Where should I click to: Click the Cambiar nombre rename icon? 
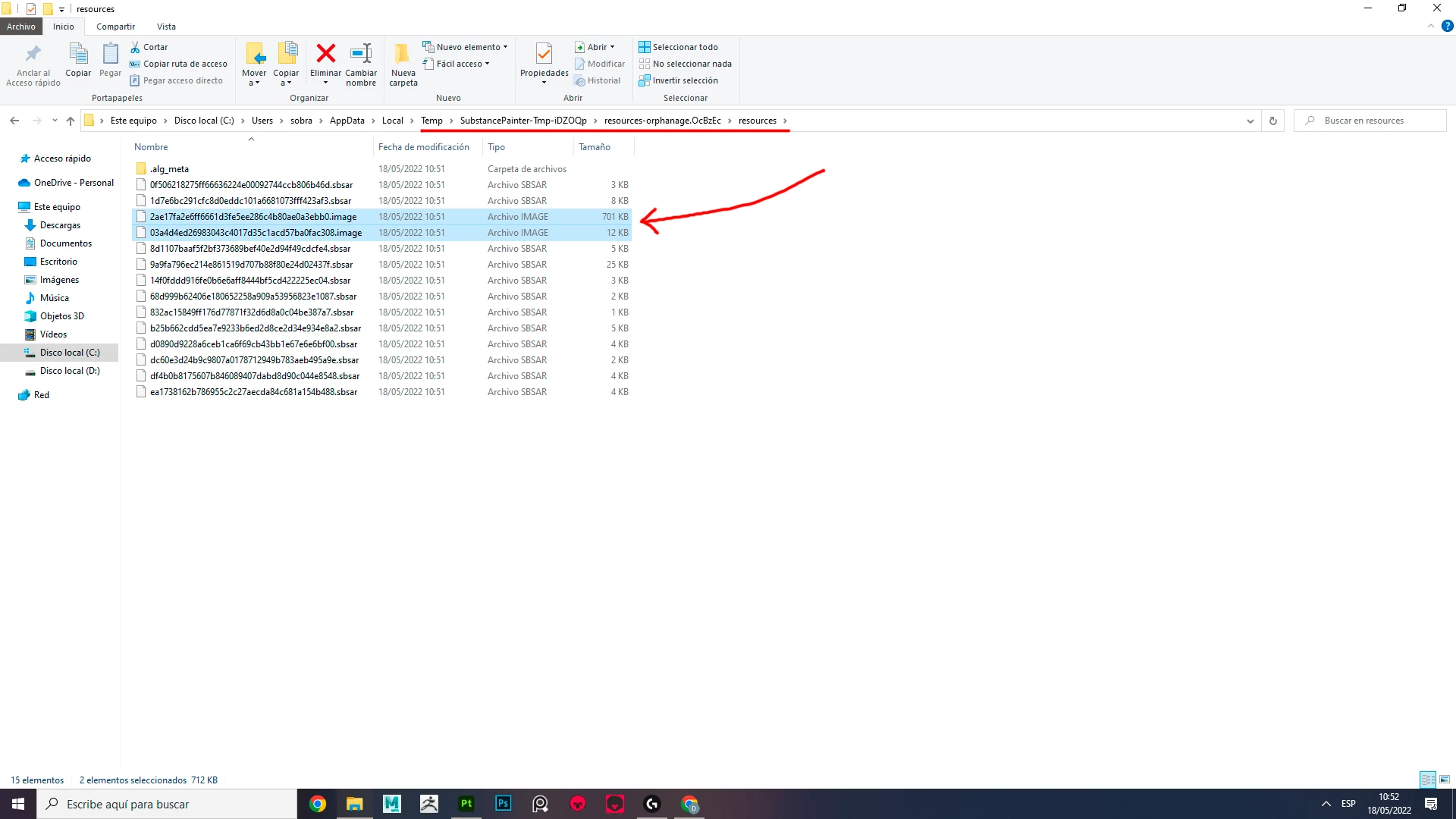(x=361, y=54)
